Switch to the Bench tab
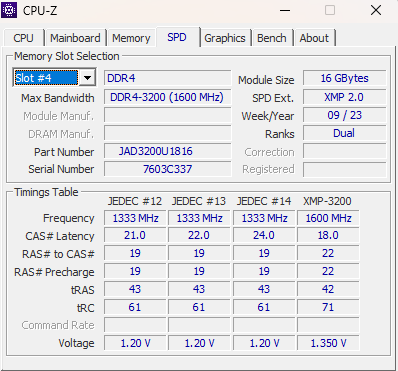Screen dimensions: 398x371 pyautogui.click(x=272, y=38)
